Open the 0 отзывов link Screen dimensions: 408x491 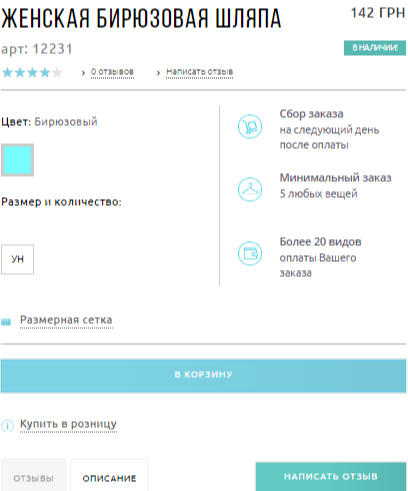pyautogui.click(x=112, y=72)
